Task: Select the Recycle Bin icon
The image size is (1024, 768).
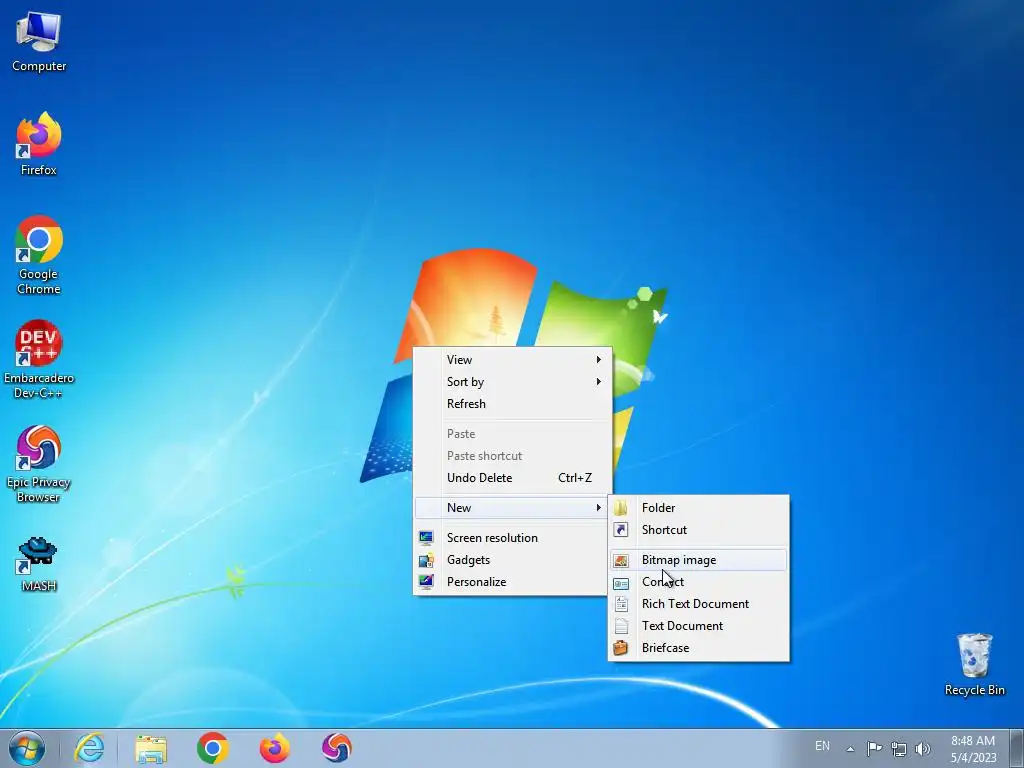Action: [x=974, y=664]
